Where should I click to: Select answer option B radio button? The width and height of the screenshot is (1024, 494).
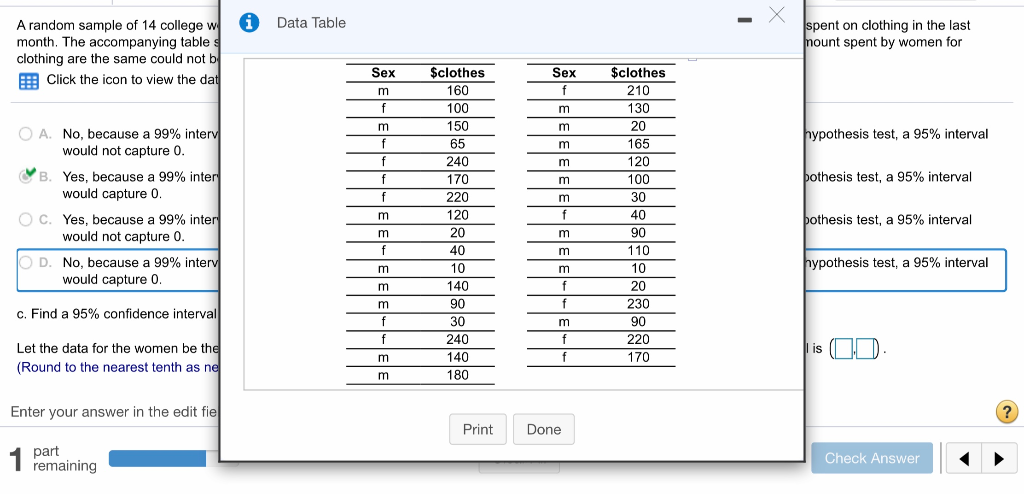tap(26, 176)
